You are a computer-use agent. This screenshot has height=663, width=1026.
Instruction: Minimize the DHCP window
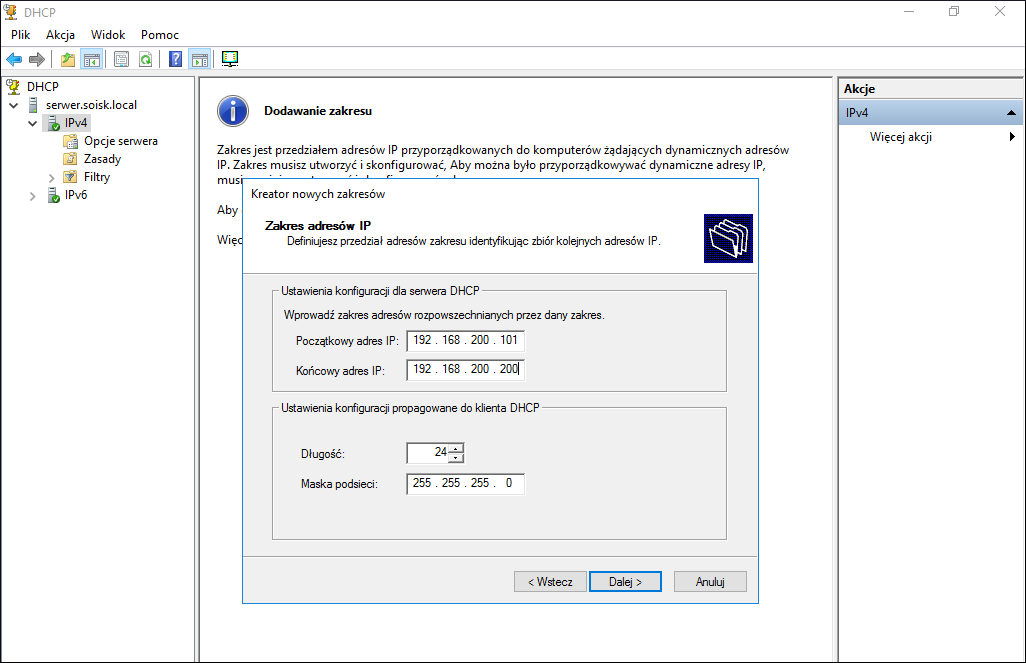[909, 11]
